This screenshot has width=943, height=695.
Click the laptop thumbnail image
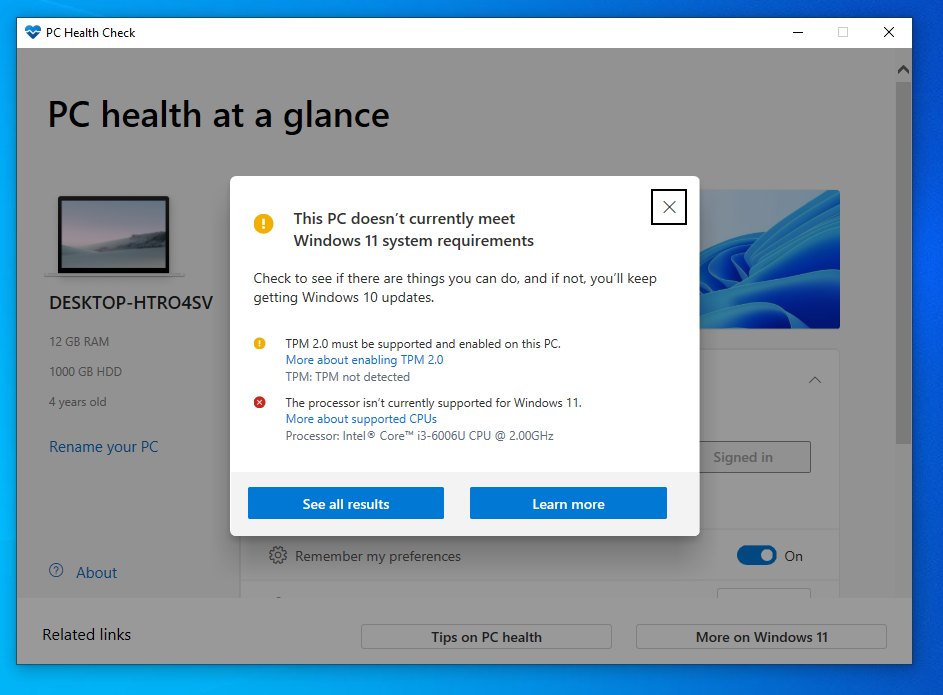114,236
